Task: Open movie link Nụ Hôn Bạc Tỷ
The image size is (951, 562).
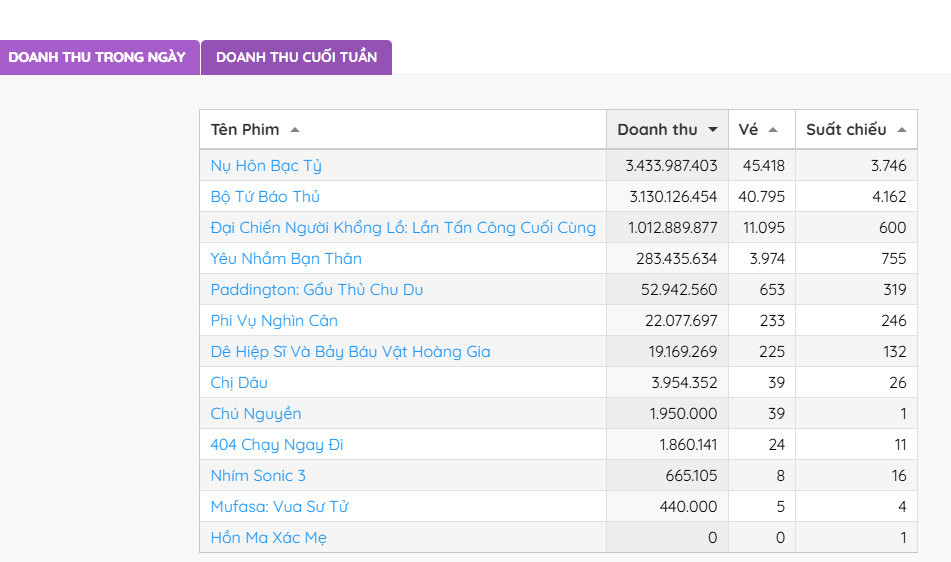Action: [x=266, y=166]
